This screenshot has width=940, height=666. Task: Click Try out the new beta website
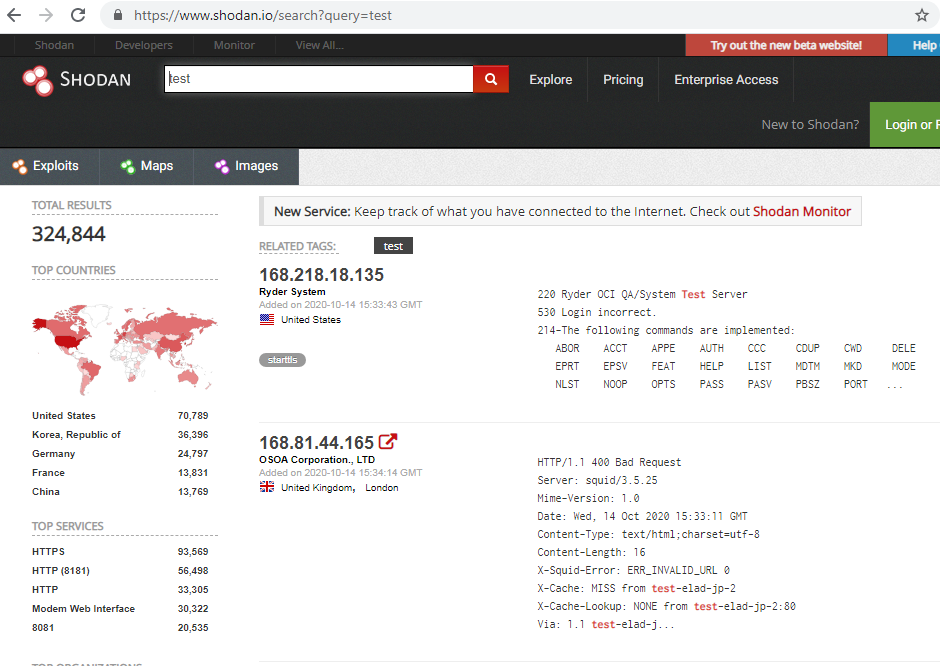pos(786,45)
